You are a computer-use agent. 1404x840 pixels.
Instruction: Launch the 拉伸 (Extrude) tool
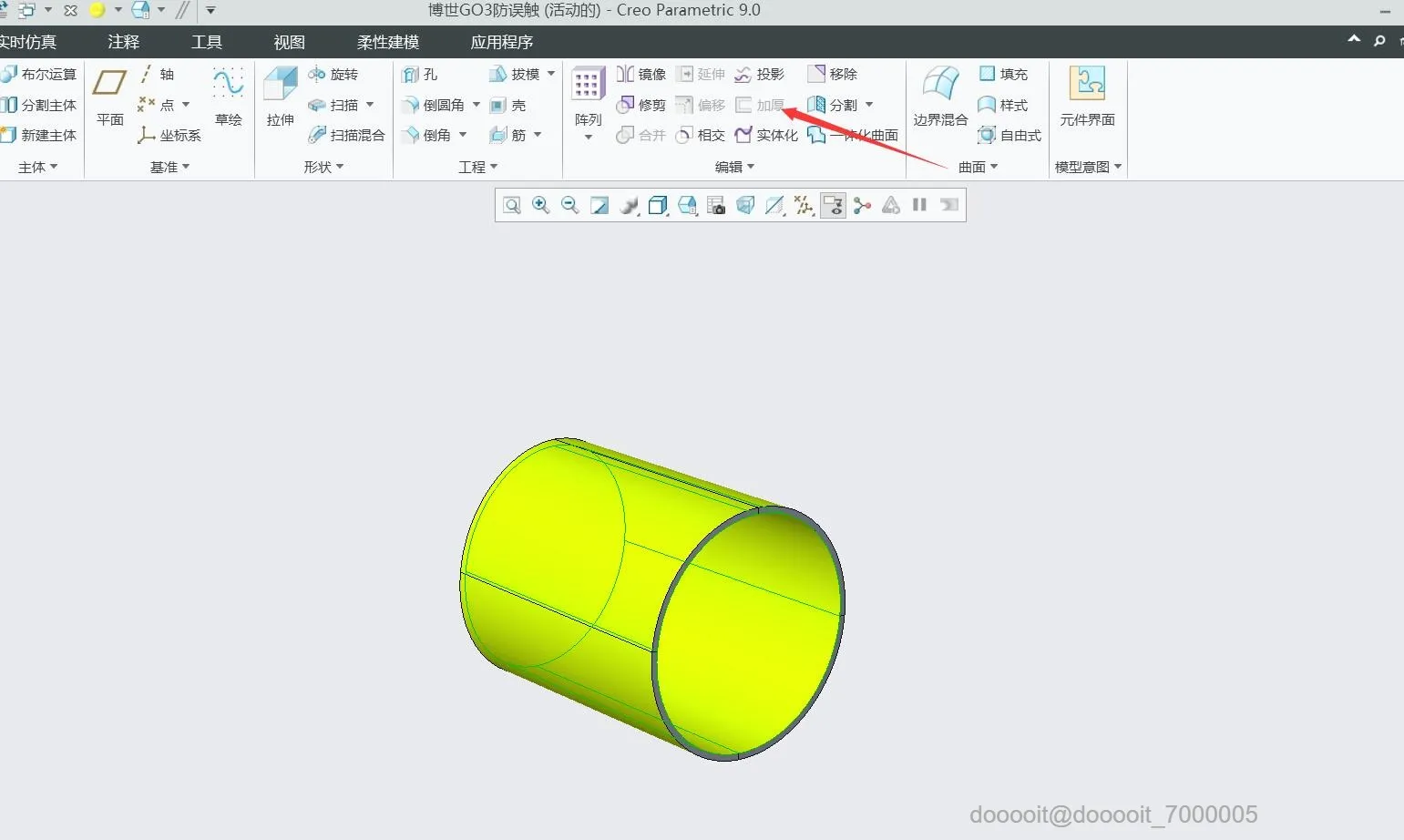tap(281, 97)
